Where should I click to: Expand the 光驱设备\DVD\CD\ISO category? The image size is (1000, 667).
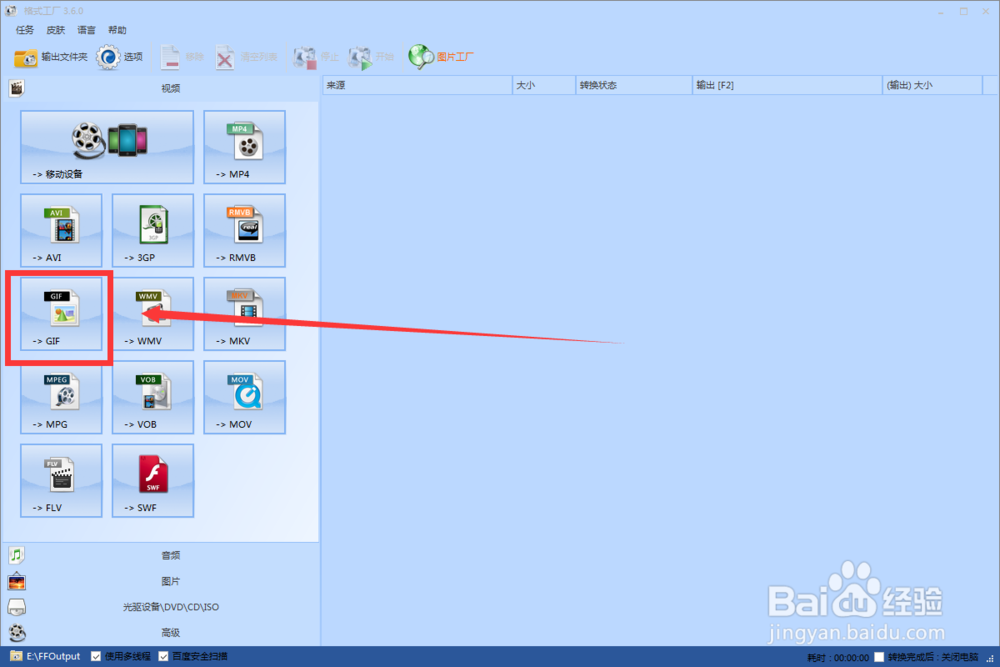pyautogui.click(x=161, y=607)
